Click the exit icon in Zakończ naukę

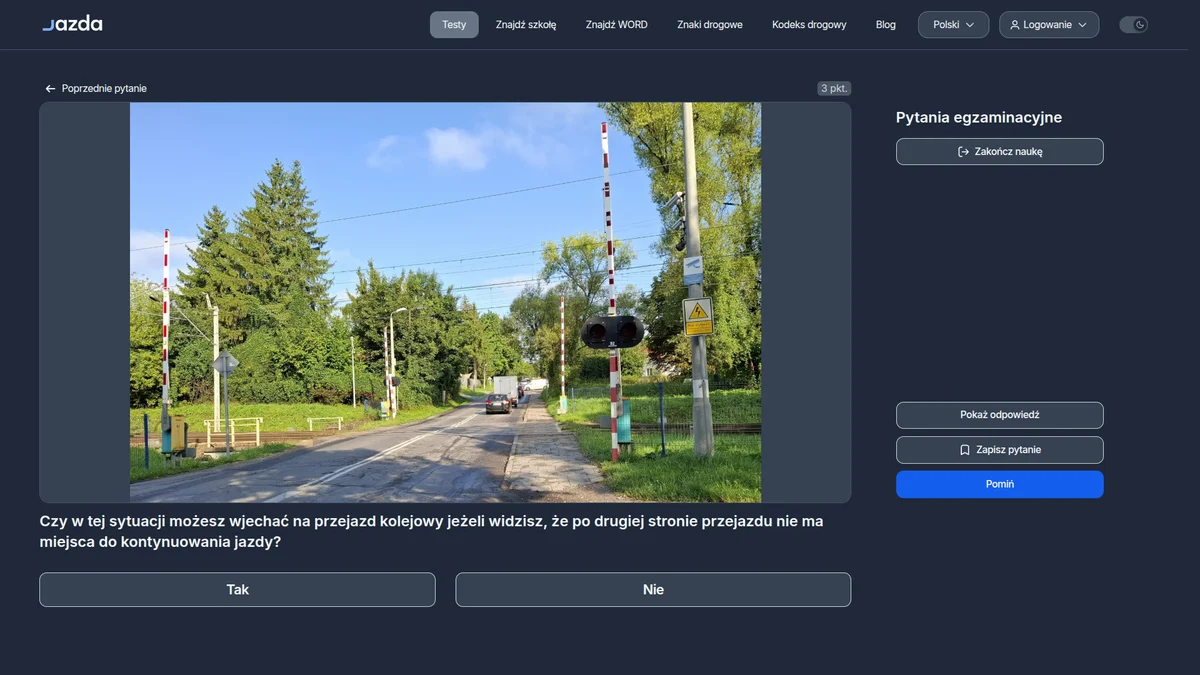click(963, 152)
